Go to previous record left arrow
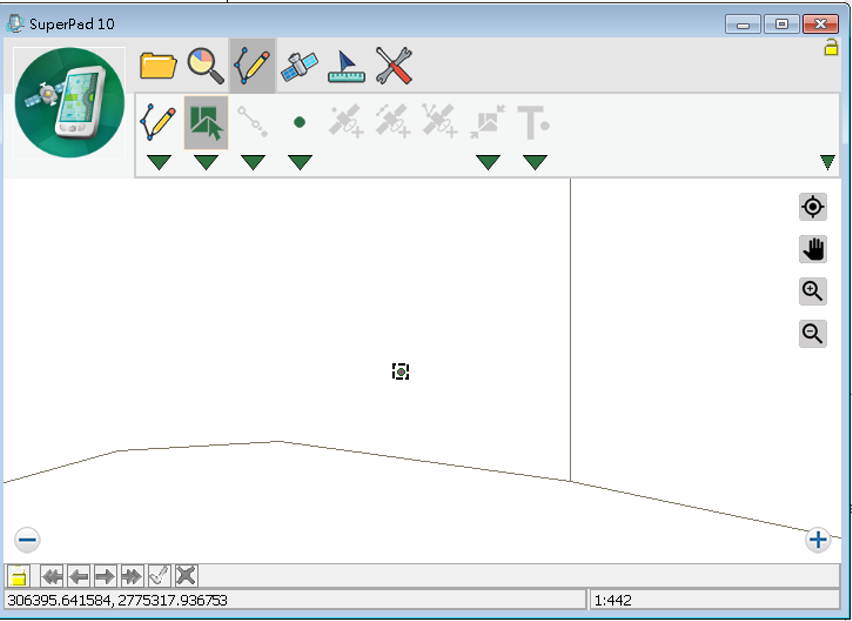The height and width of the screenshot is (621, 852). point(79,576)
